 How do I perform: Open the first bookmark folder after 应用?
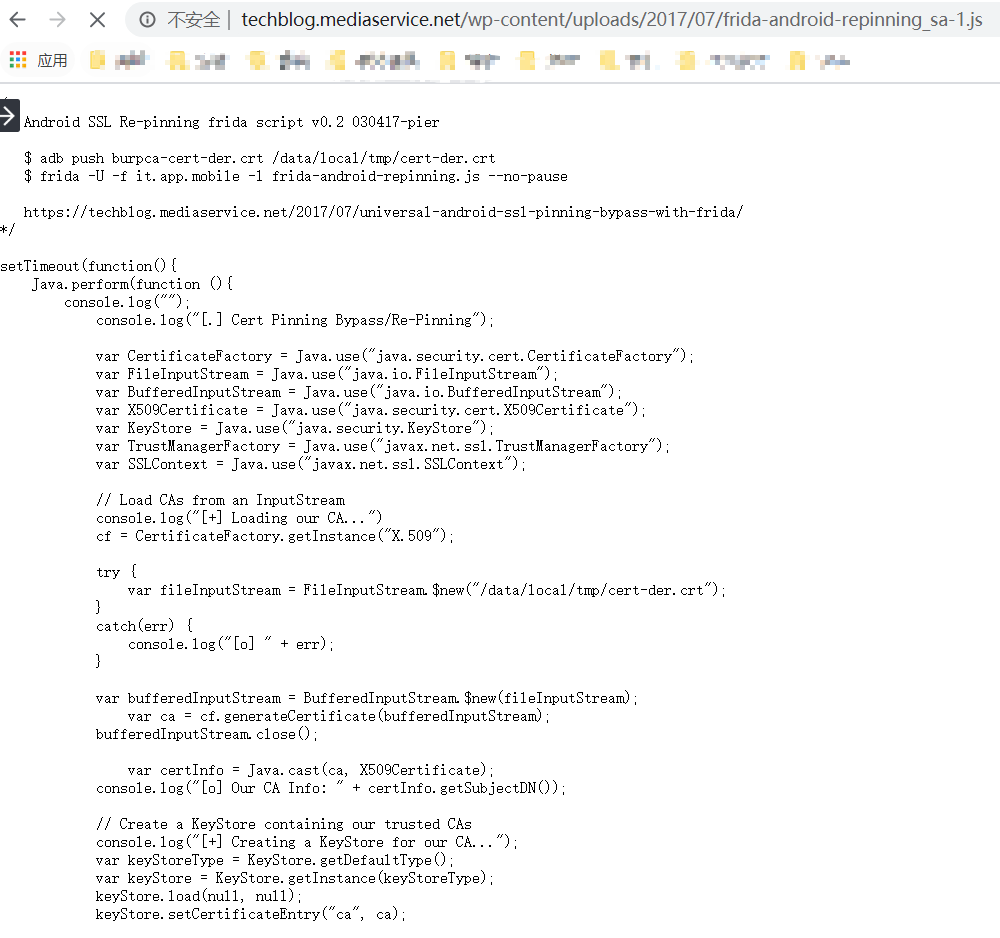[119, 61]
